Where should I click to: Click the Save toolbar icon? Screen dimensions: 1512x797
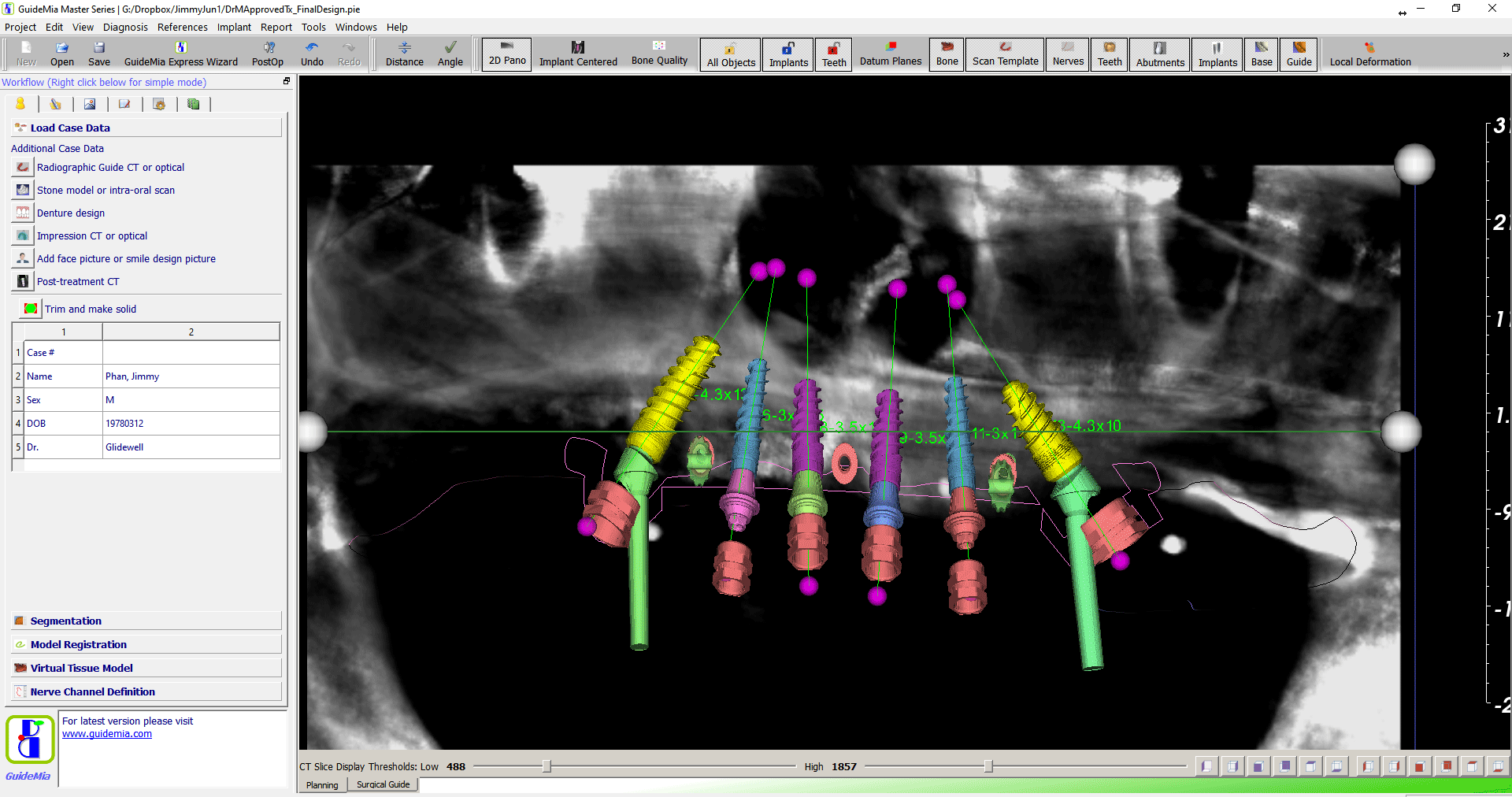98,54
